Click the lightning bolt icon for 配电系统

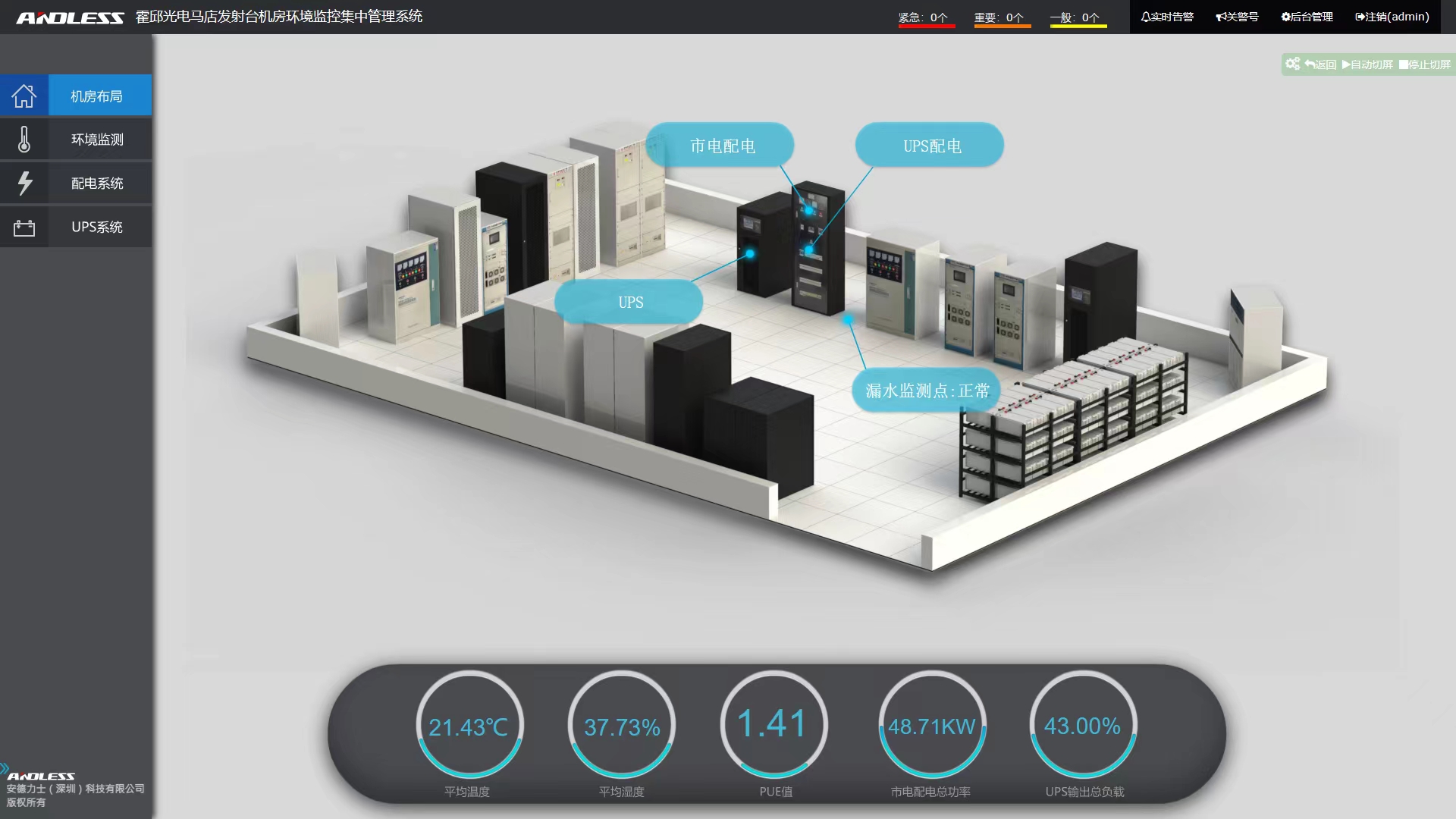[x=24, y=183]
